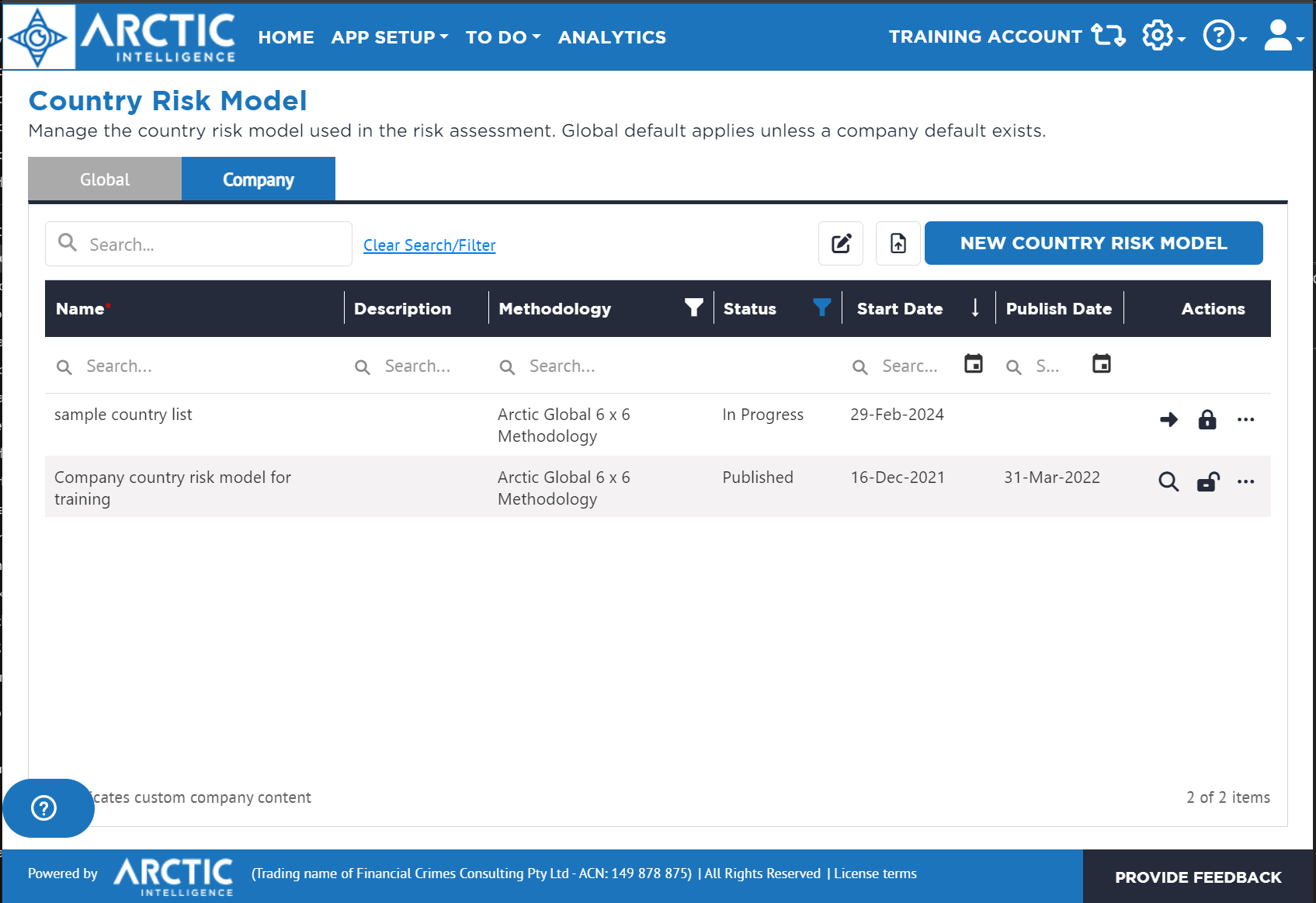Open more actions for the Published model
This screenshot has width=1316, height=903.
[x=1246, y=481]
